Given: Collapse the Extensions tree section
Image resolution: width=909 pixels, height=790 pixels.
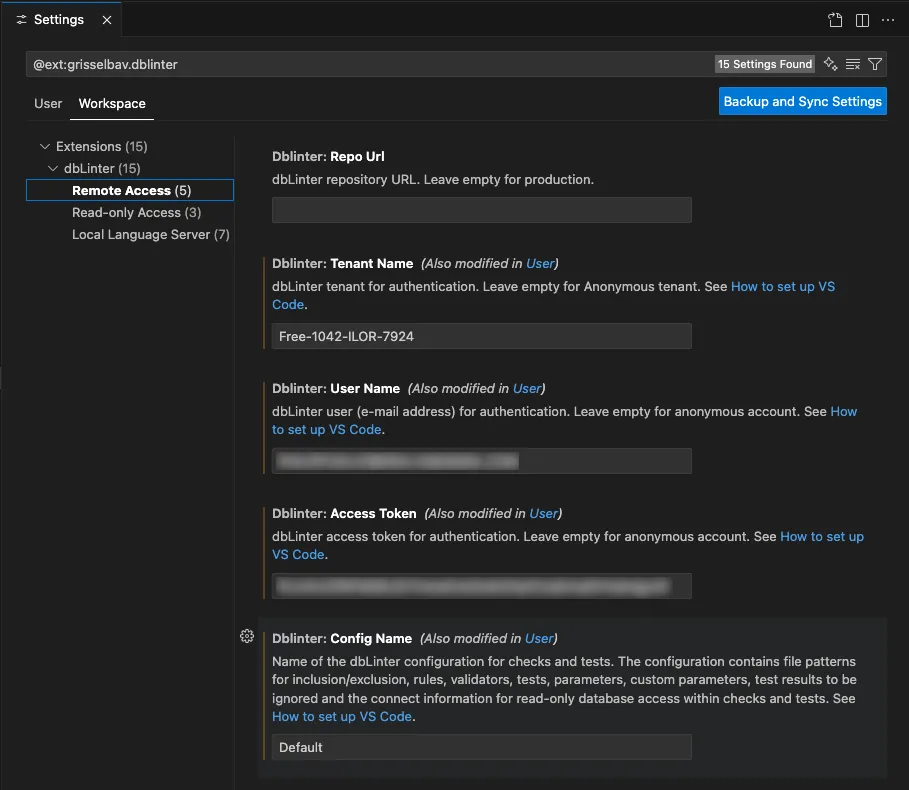Looking at the screenshot, I should click(45, 147).
